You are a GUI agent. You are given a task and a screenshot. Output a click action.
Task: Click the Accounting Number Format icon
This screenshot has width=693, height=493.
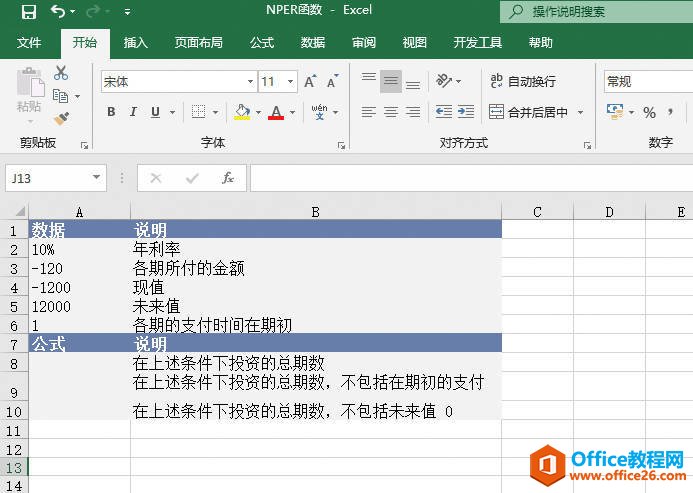click(x=615, y=112)
